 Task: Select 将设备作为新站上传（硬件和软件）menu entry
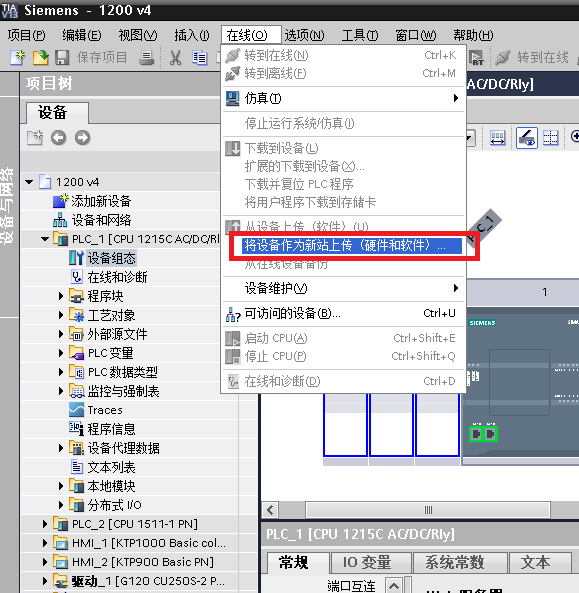[x=351, y=246]
